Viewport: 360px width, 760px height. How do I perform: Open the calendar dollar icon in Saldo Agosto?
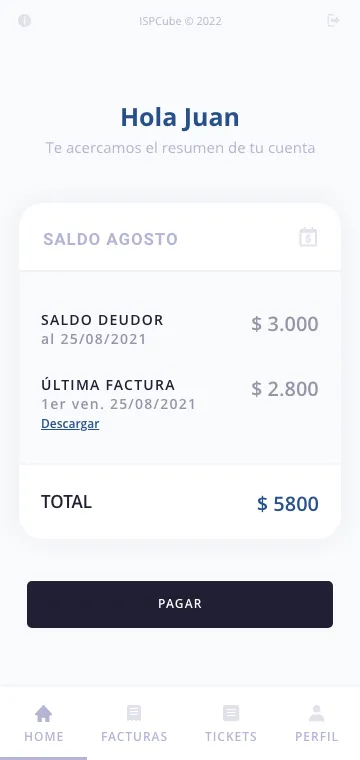point(308,237)
